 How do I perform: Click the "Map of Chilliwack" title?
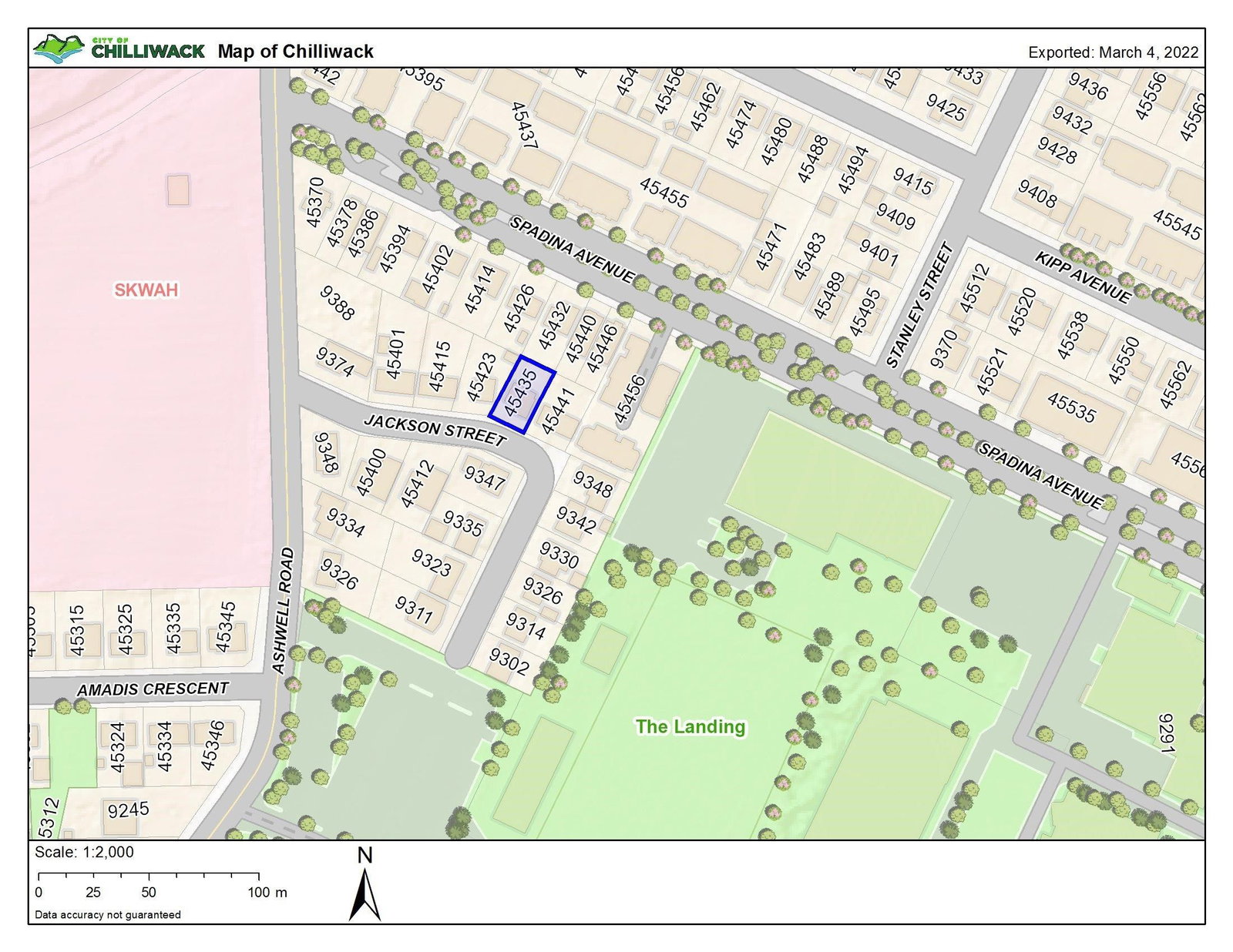295,52
